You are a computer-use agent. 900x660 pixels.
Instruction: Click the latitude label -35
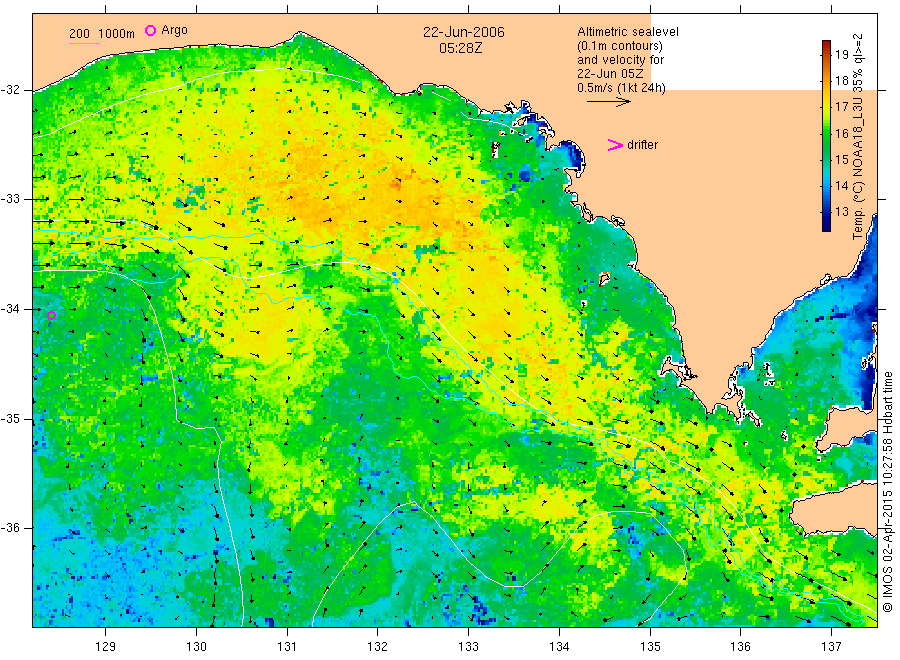click(x=10, y=418)
